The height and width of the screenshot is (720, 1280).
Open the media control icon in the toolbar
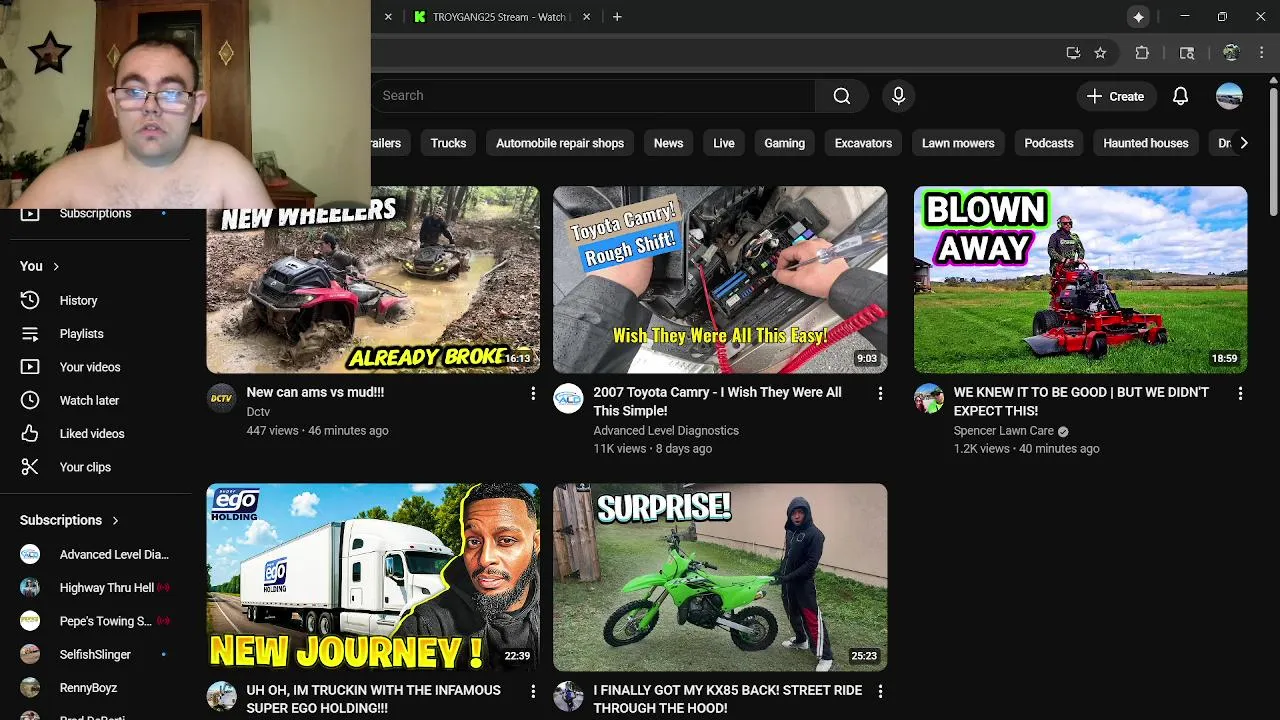click(x=1187, y=53)
